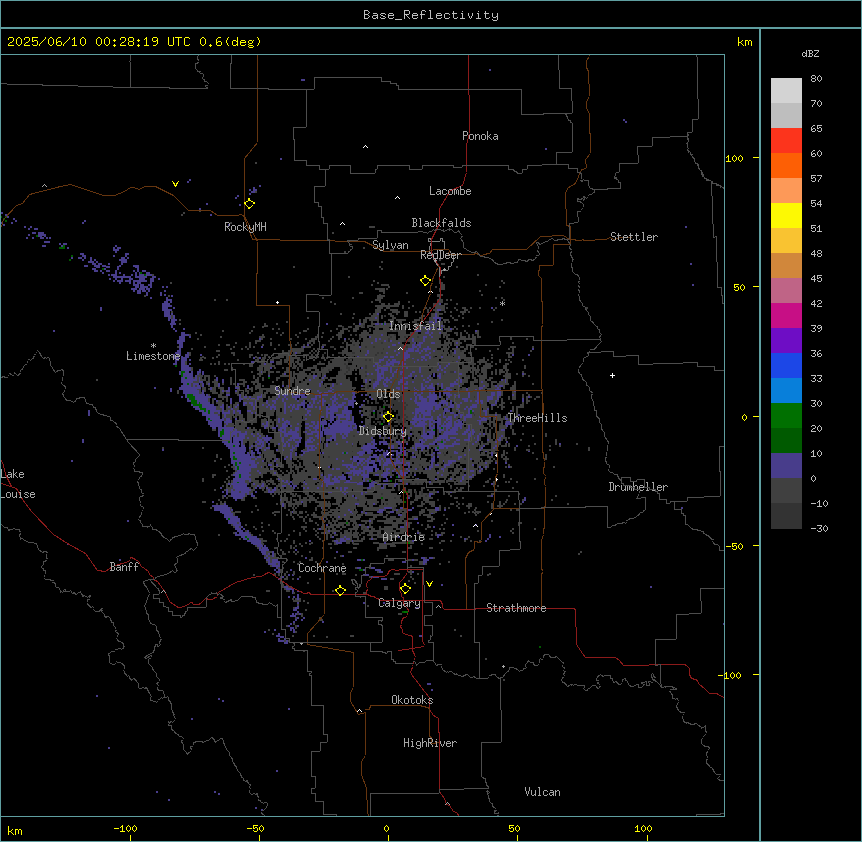The image size is (862, 842).
Task: Select the slate purple 0-10 dBZ swatch
Action: click(786, 466)
